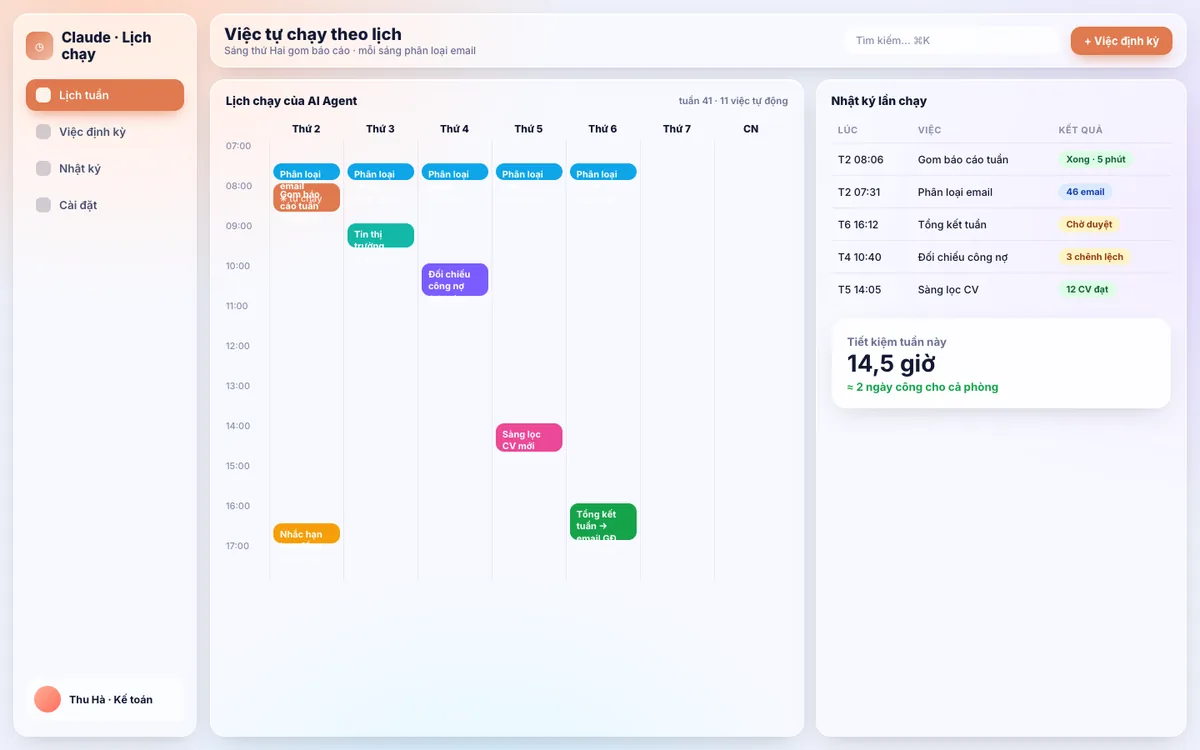
Task: Click the KẾT QUẢ column header
Action: pyautogui.click(x=1083, y=130)
